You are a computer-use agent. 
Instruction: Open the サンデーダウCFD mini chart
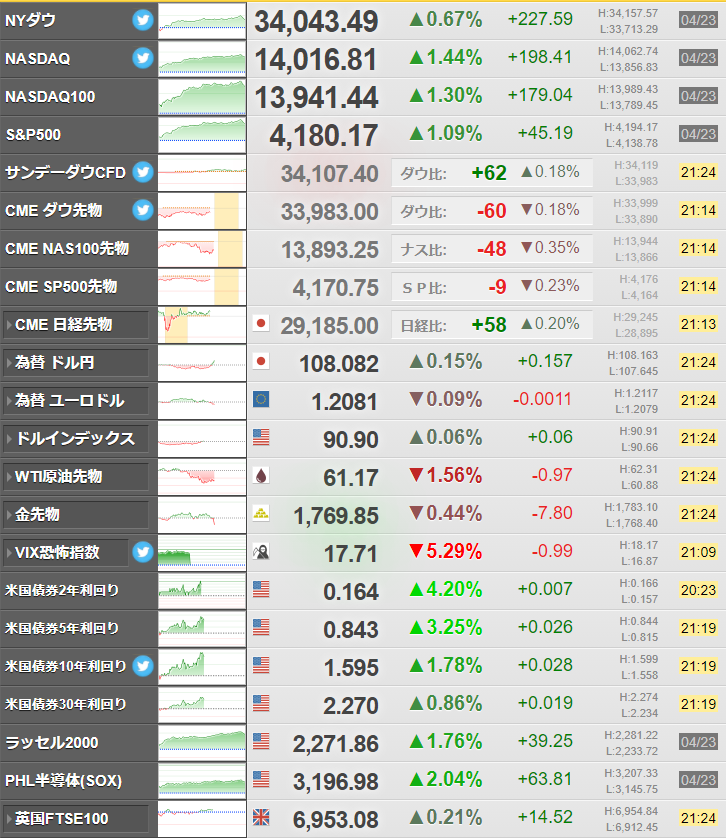pyautogui.click(x=202, y=173)
